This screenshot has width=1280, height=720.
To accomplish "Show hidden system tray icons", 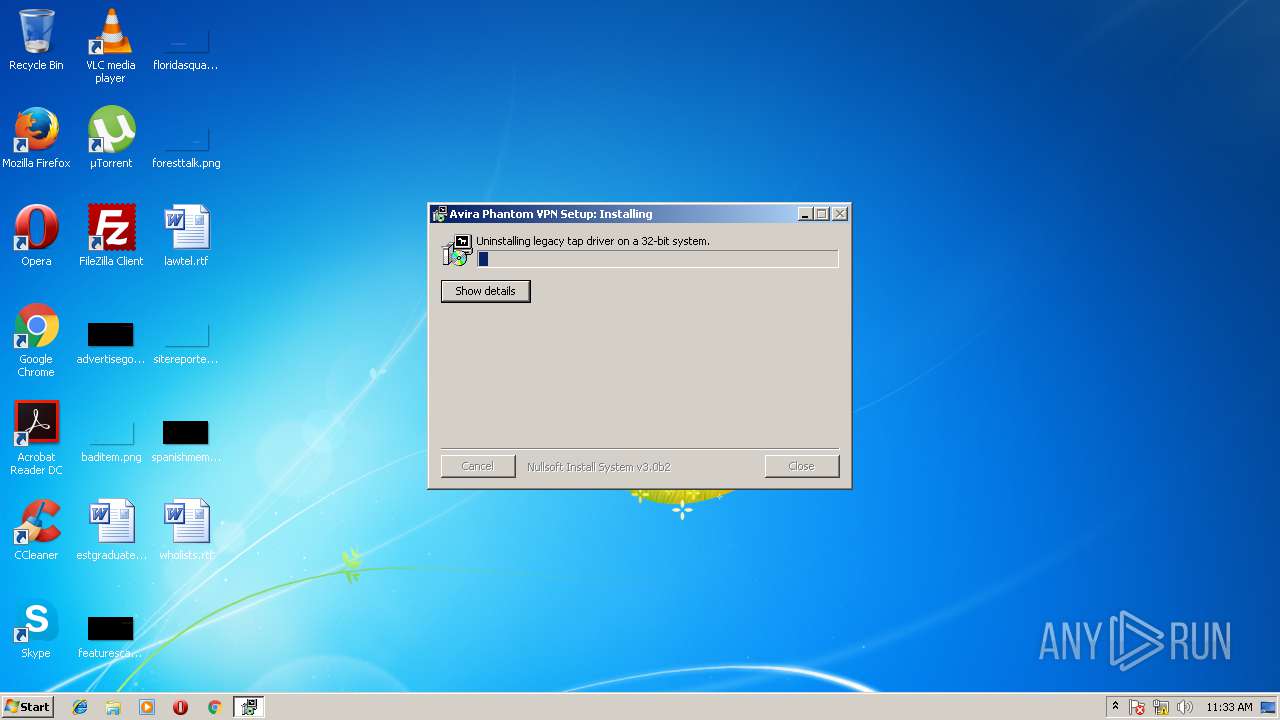I will 1115,707.
